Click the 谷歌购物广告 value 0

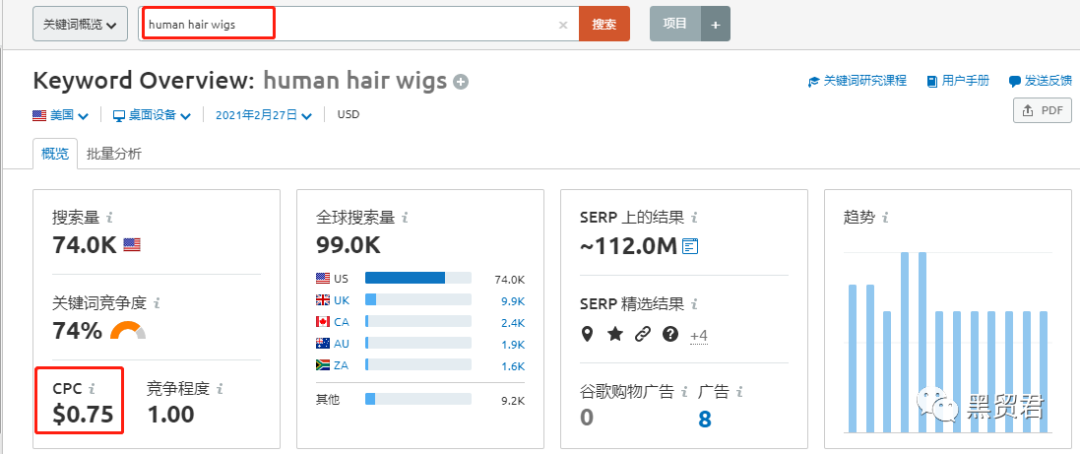587,417
